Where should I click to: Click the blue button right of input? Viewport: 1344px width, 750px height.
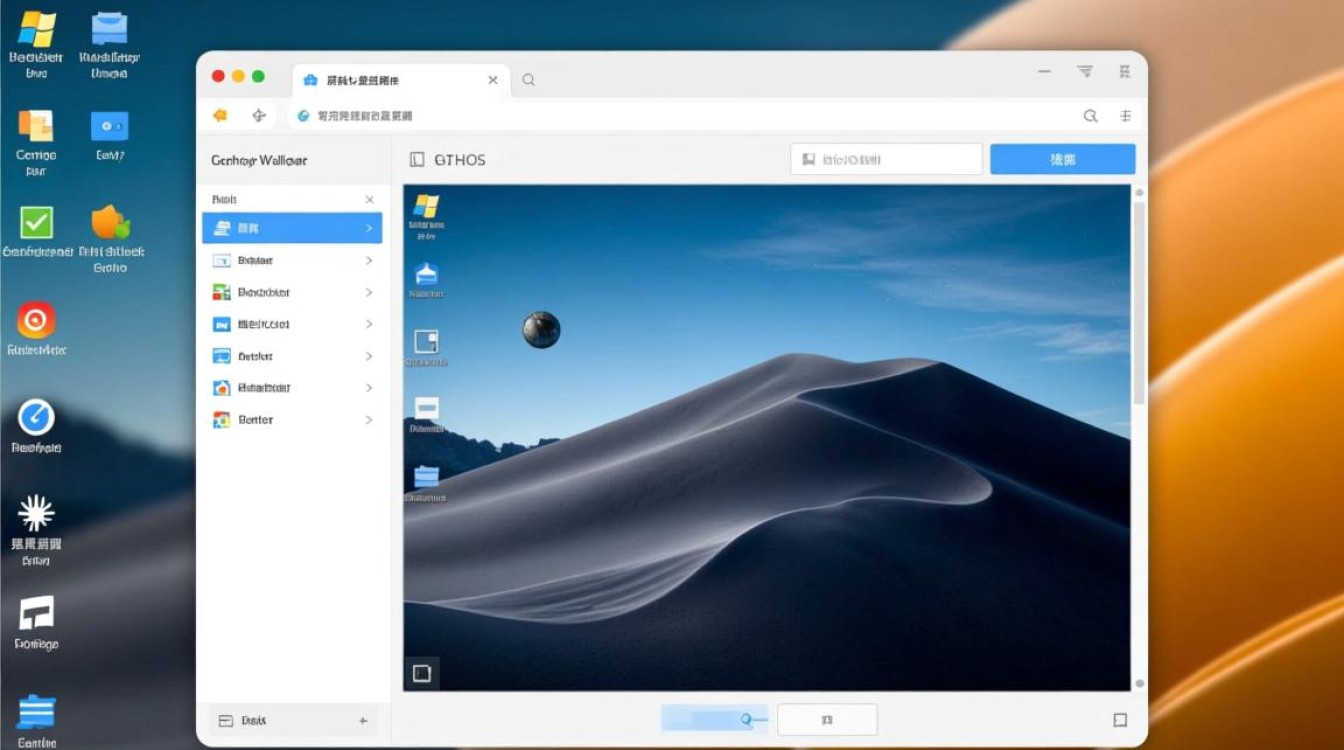pyautogui.click(x=1062, y=160)
